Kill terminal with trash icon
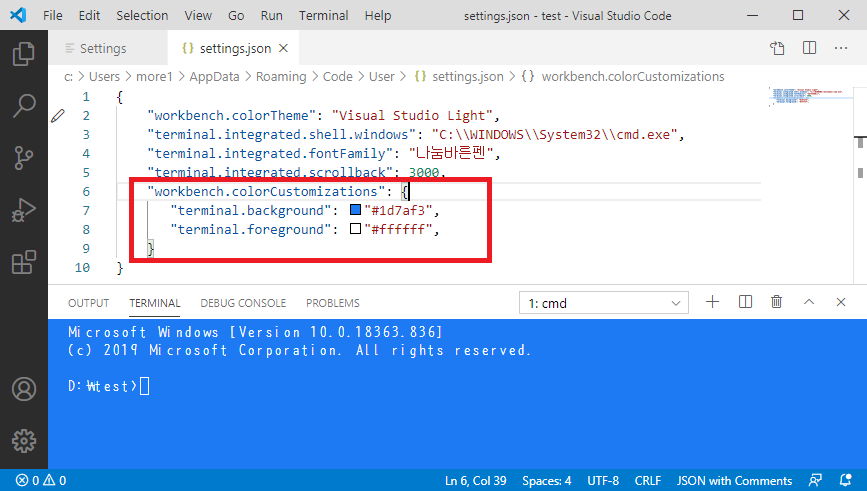This screenshot has width=867, height=491. [777, 302]
